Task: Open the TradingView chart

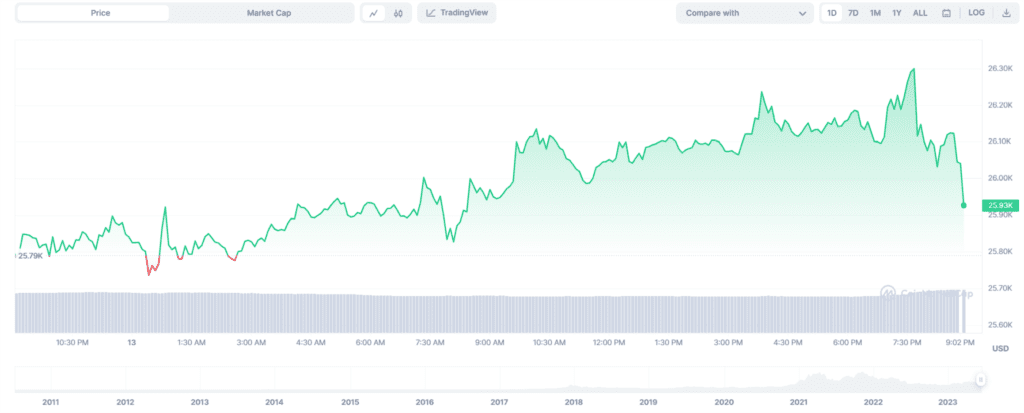Action: [x=456, y=12]
